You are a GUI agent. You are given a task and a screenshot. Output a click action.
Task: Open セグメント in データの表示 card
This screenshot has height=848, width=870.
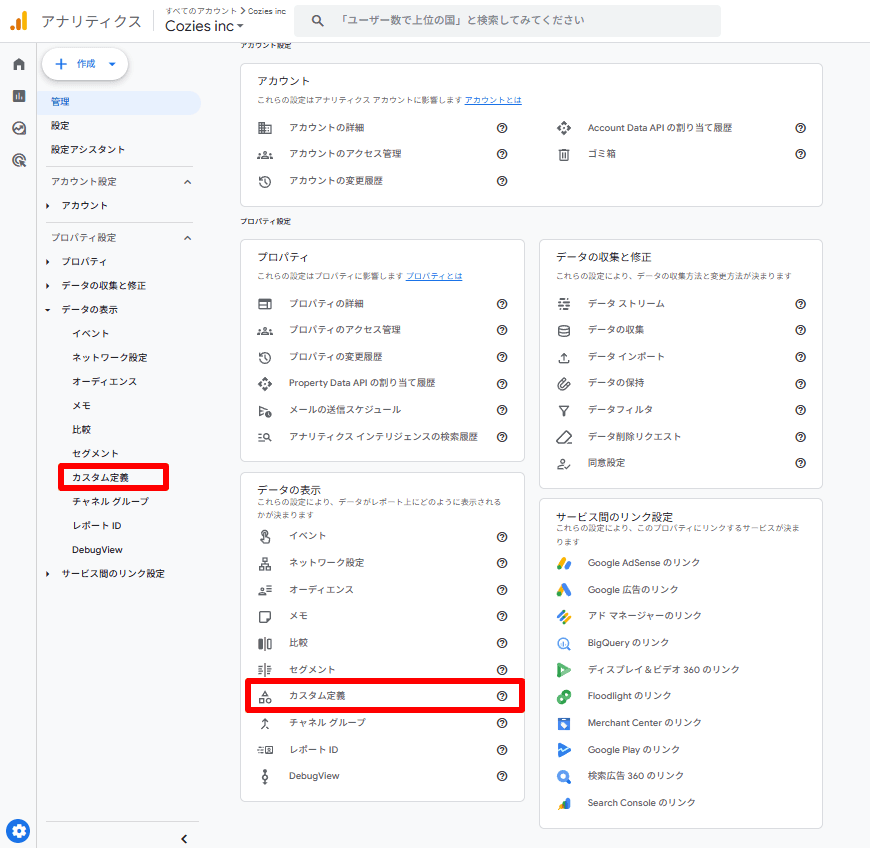[312, 670]
